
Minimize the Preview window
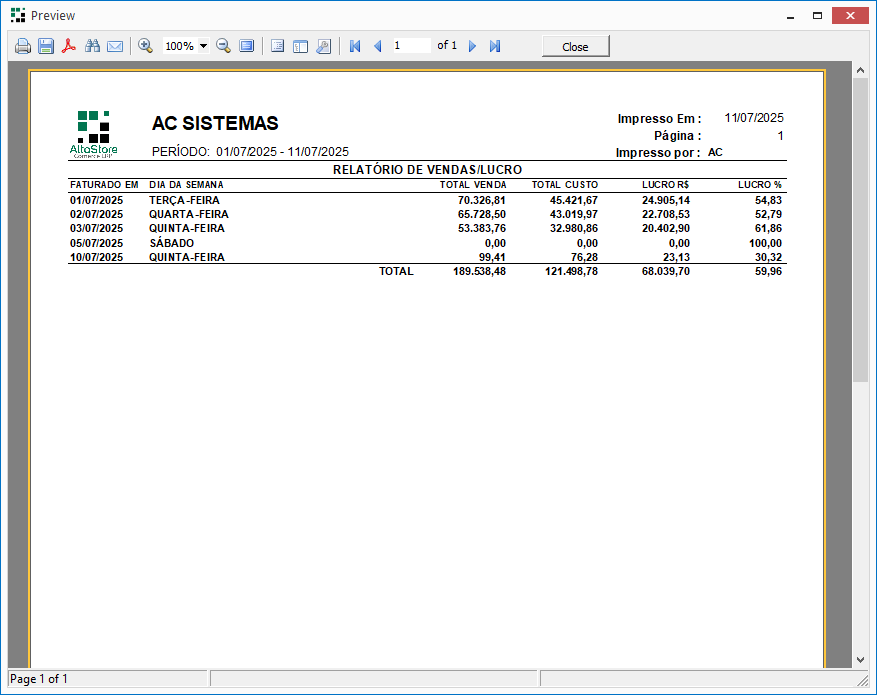790,16
